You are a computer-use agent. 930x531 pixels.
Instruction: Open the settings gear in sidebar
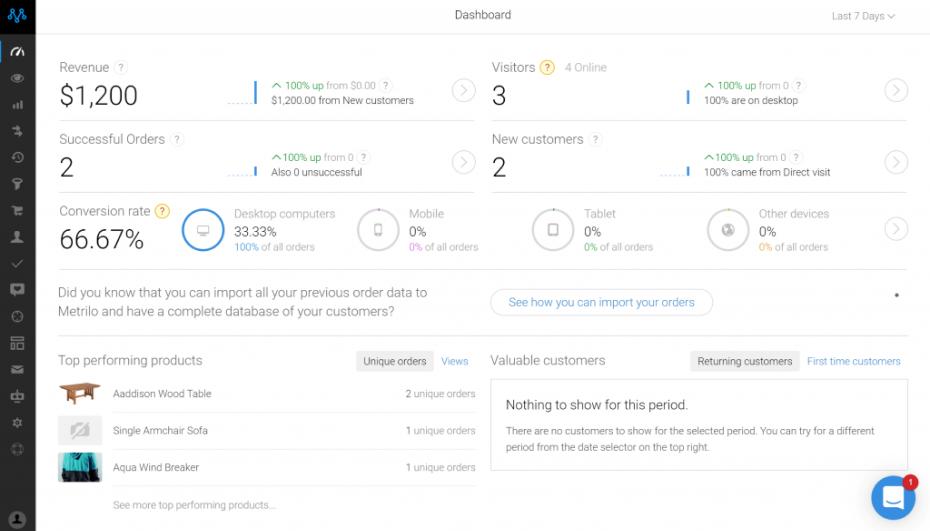17,422
